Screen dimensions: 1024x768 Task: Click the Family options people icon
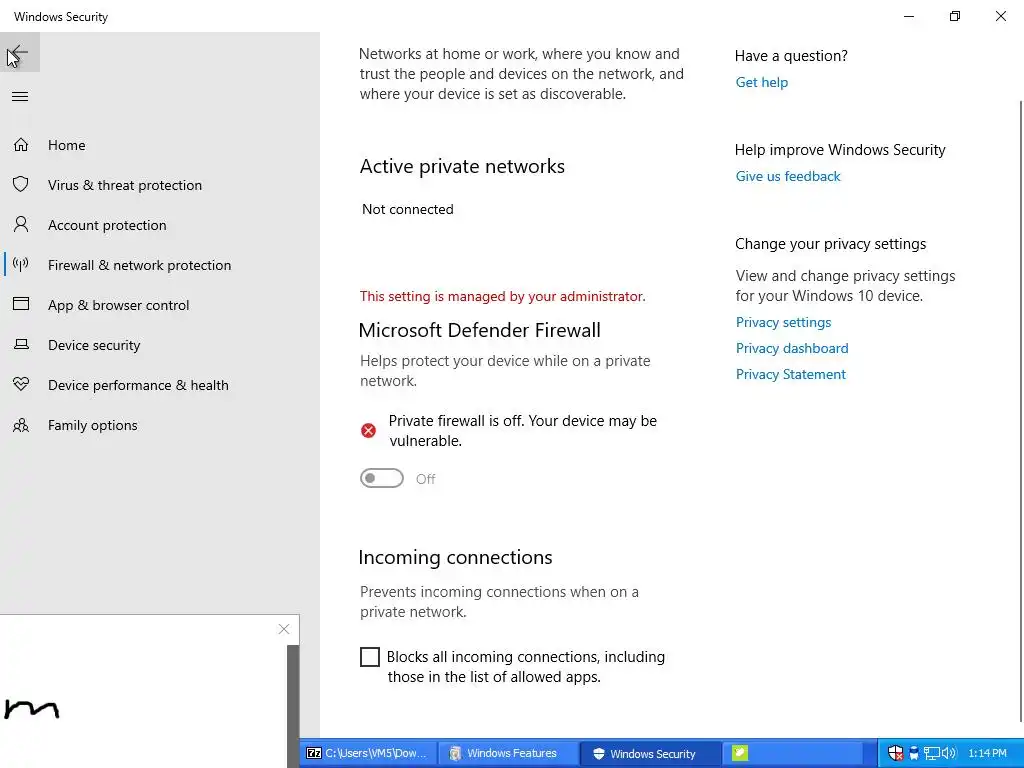tap(21, 425)
